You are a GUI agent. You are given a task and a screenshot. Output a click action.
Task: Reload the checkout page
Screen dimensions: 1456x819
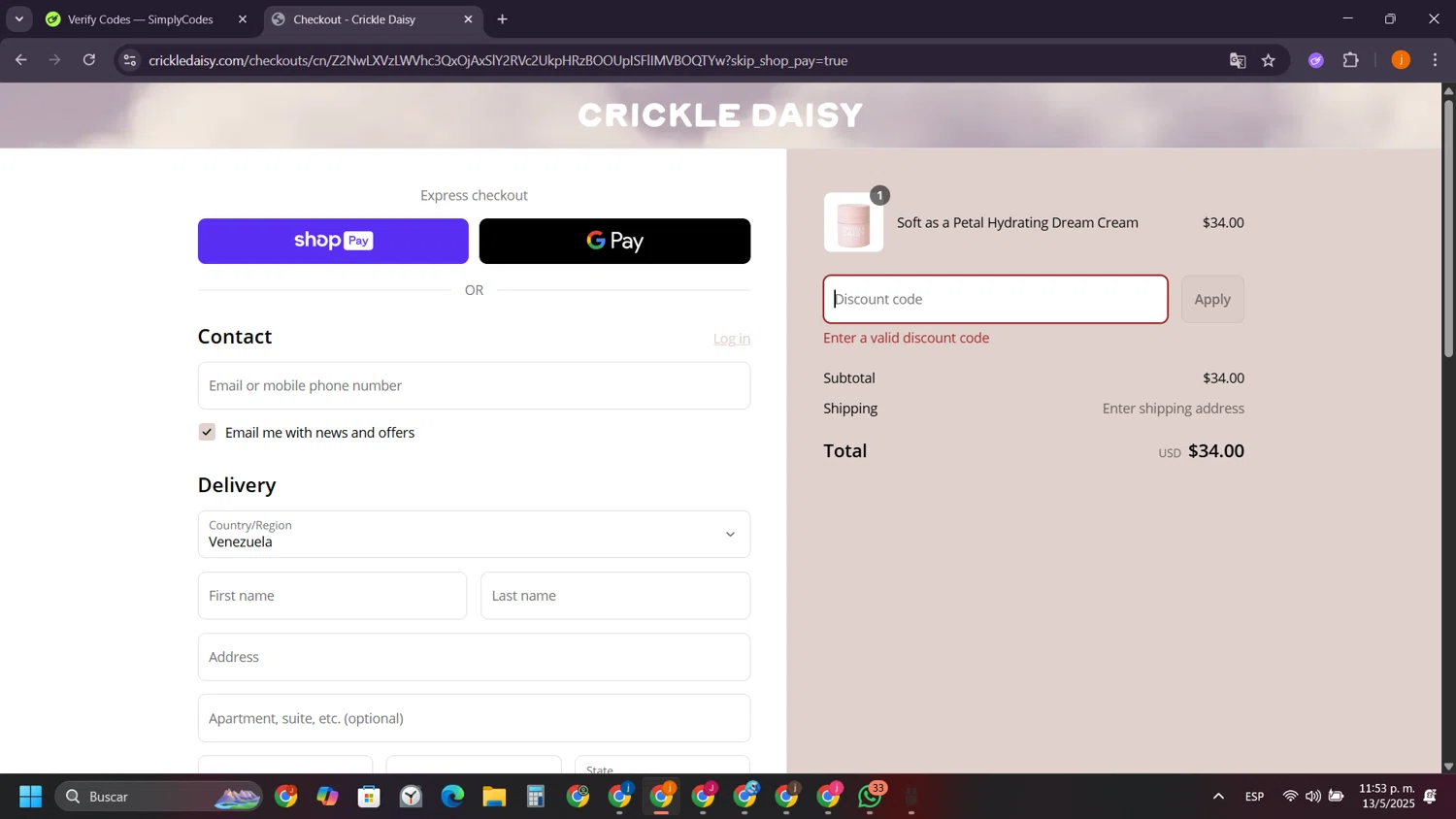[x=89, y=60]
